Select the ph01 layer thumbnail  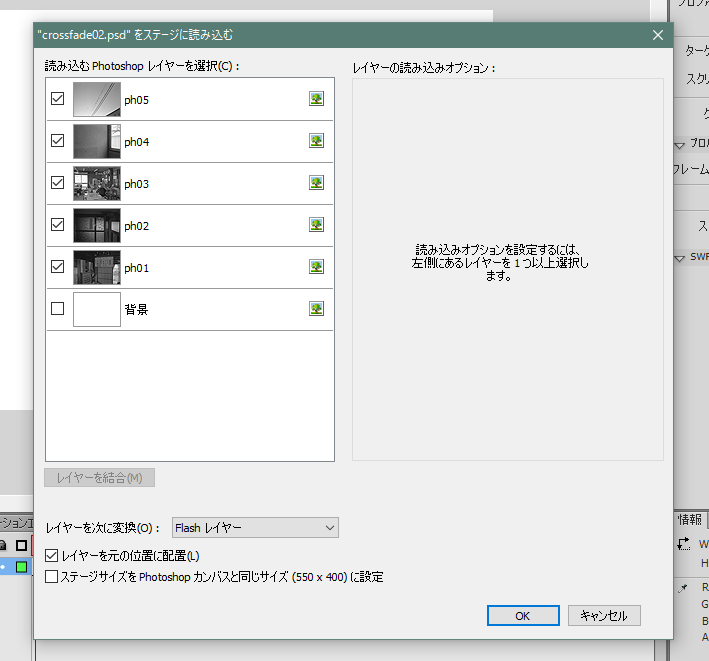[97, 267]
